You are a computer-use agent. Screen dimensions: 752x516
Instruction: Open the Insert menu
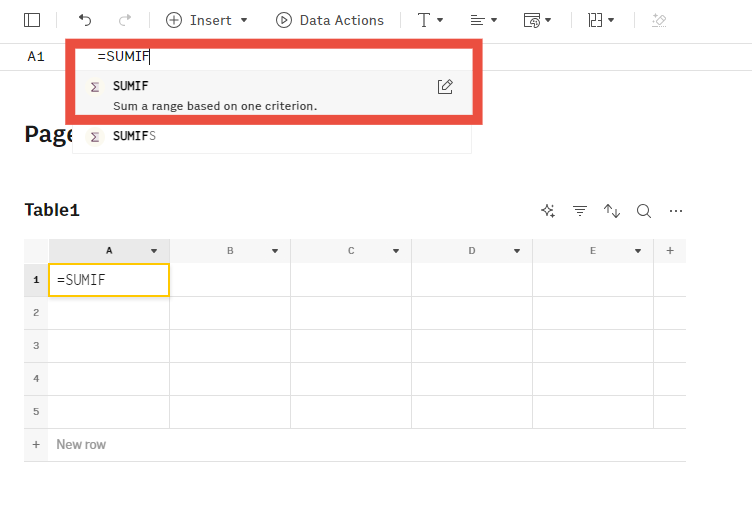click(x=207, y=20)
